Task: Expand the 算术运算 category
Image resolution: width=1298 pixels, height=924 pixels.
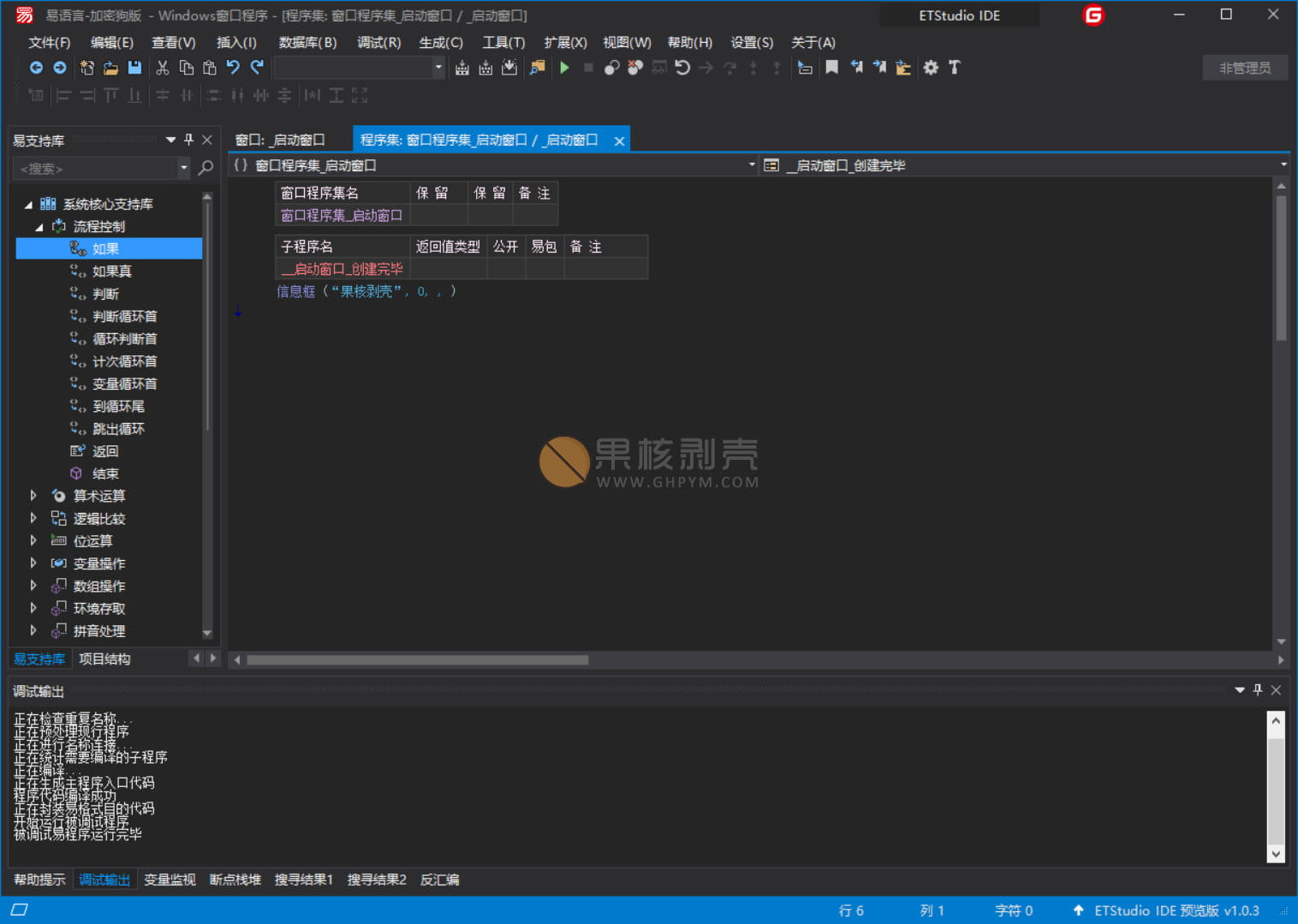Action: (x=33, y=496)
